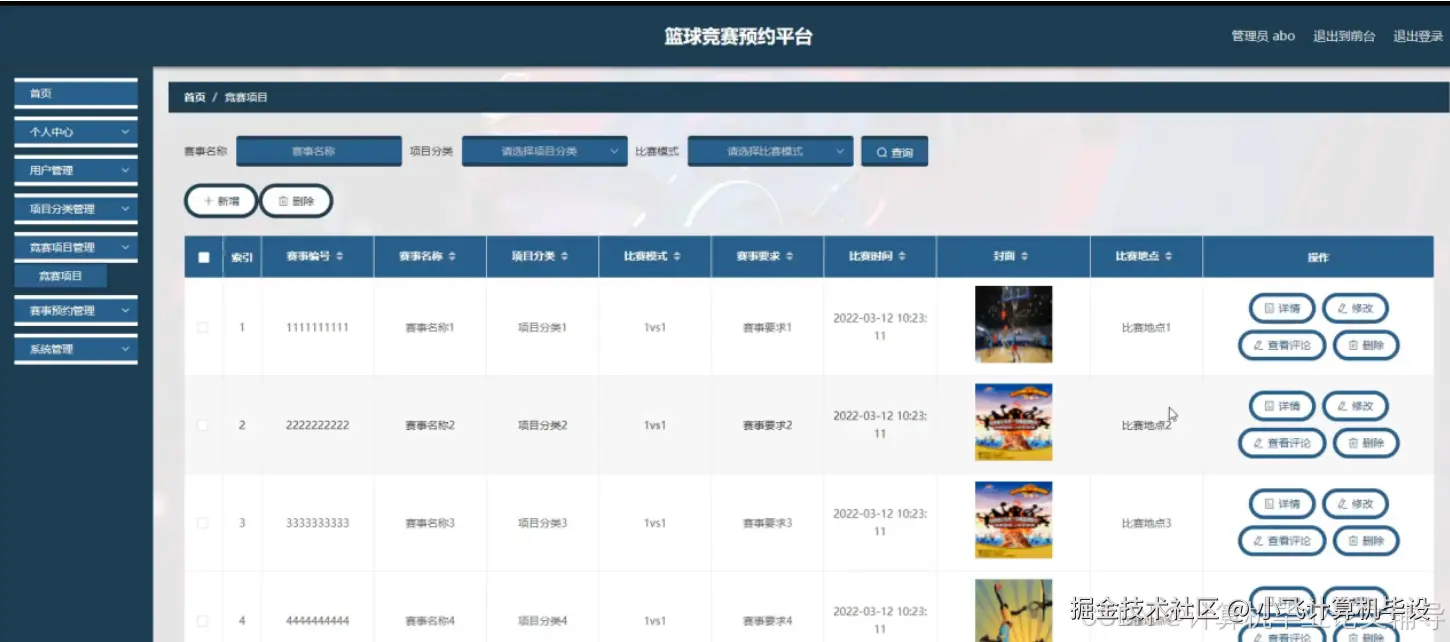Open the cover thumbnail of 赛事名称2

1013,422
